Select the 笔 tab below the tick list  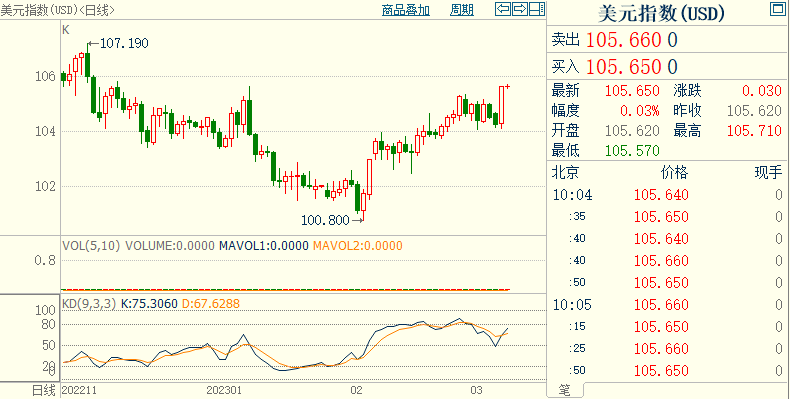[x=565, y=390]
